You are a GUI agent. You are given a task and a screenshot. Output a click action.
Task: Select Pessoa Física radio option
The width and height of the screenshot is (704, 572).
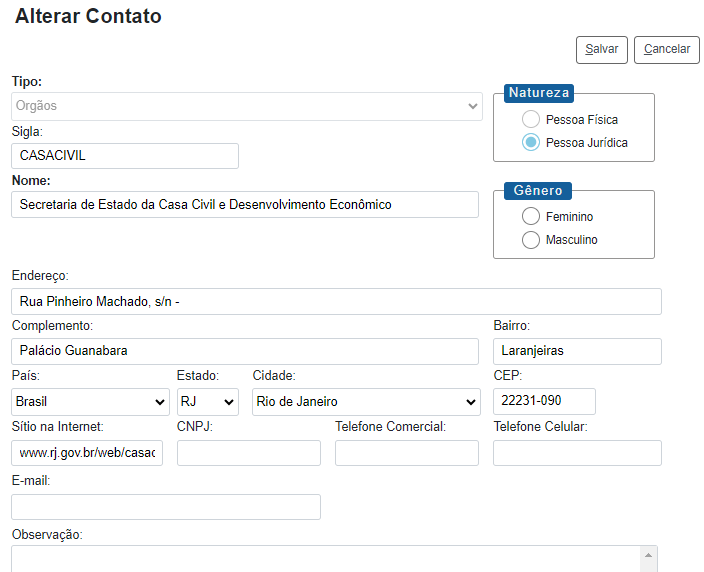point(531,119)
